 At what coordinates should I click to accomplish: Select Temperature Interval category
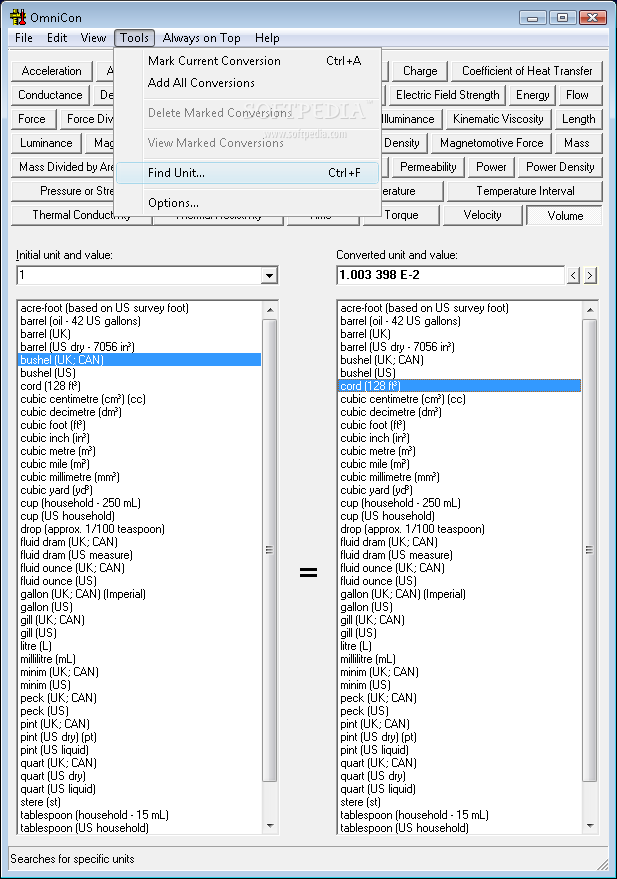pos(525,191)
